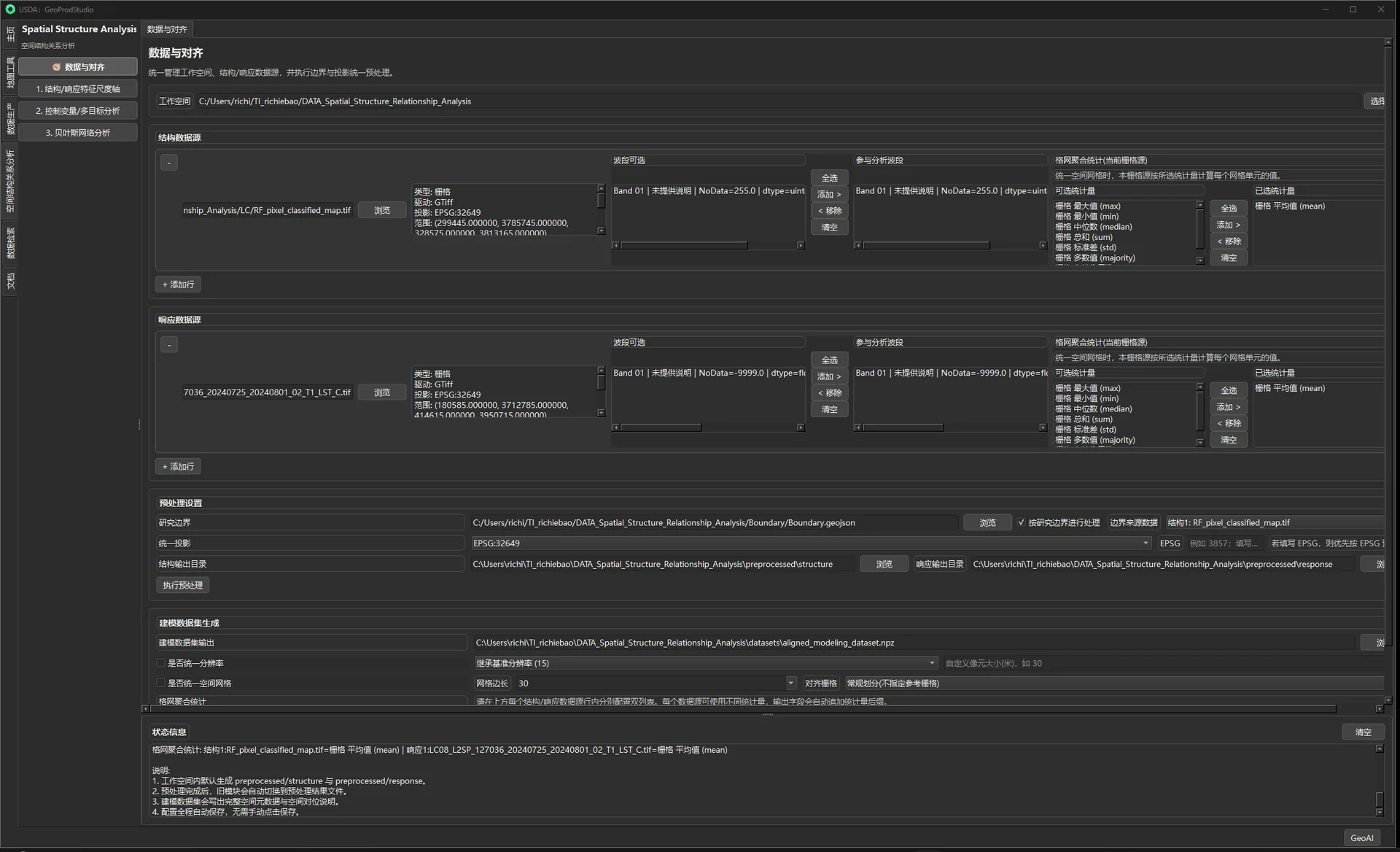Browse for LST_C.tif response raster file
The width and height of the screenshot is (1400, 852).
tap(382, 392)
